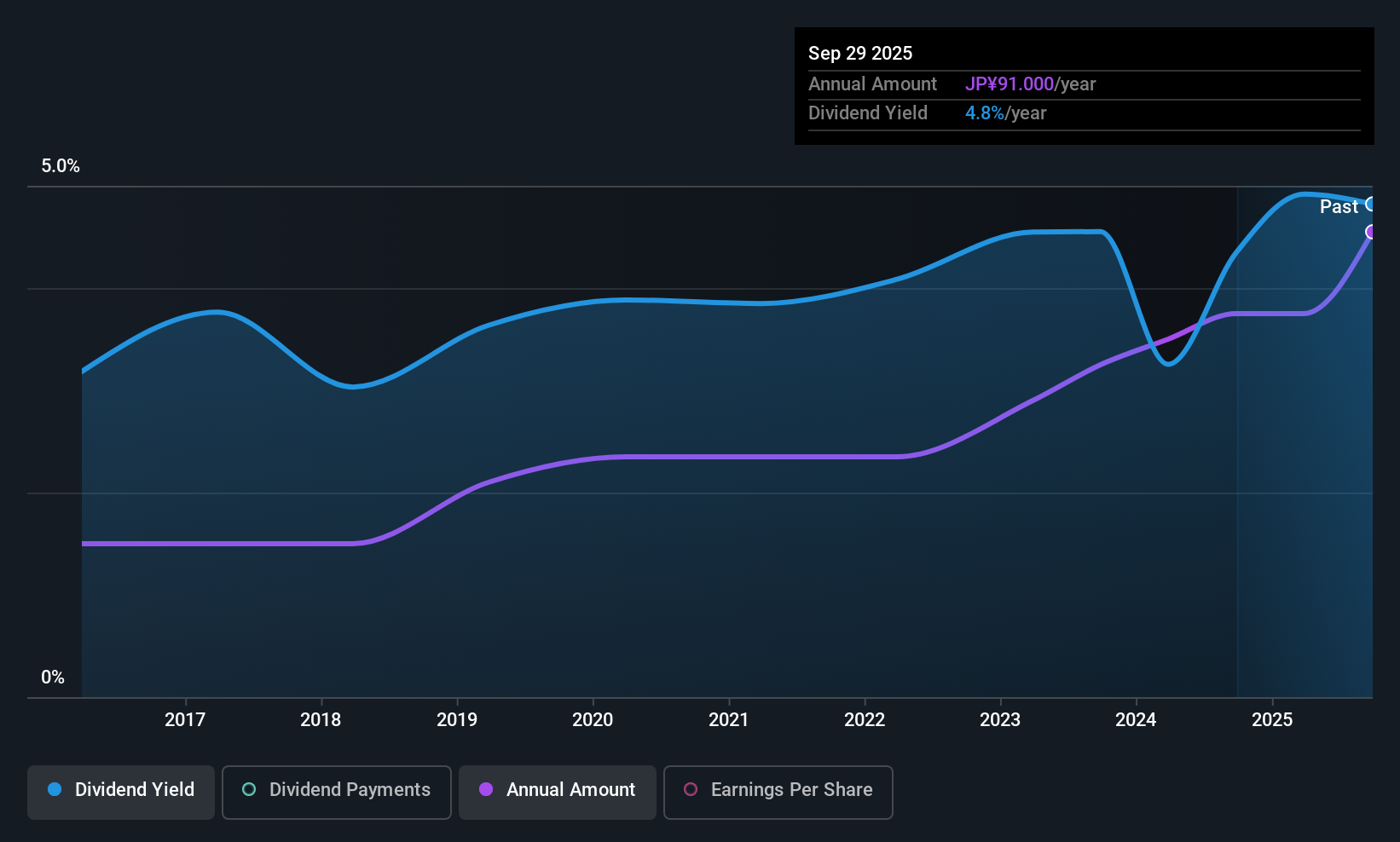1400x842 pixels.
Task: Select the 2018 year tick label
Action: (x=321, y=720)
